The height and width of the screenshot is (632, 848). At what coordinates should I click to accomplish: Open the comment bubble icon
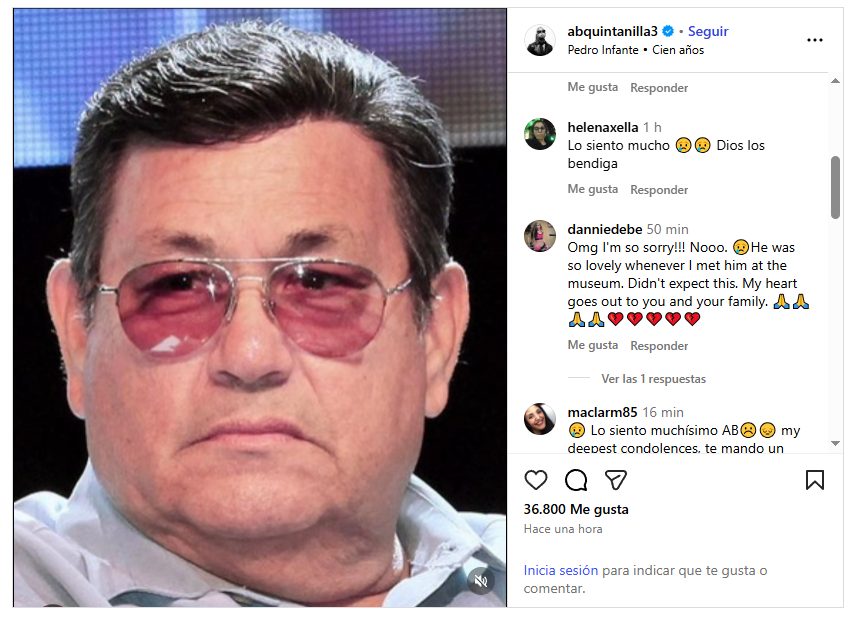click(x=576, y=480)
